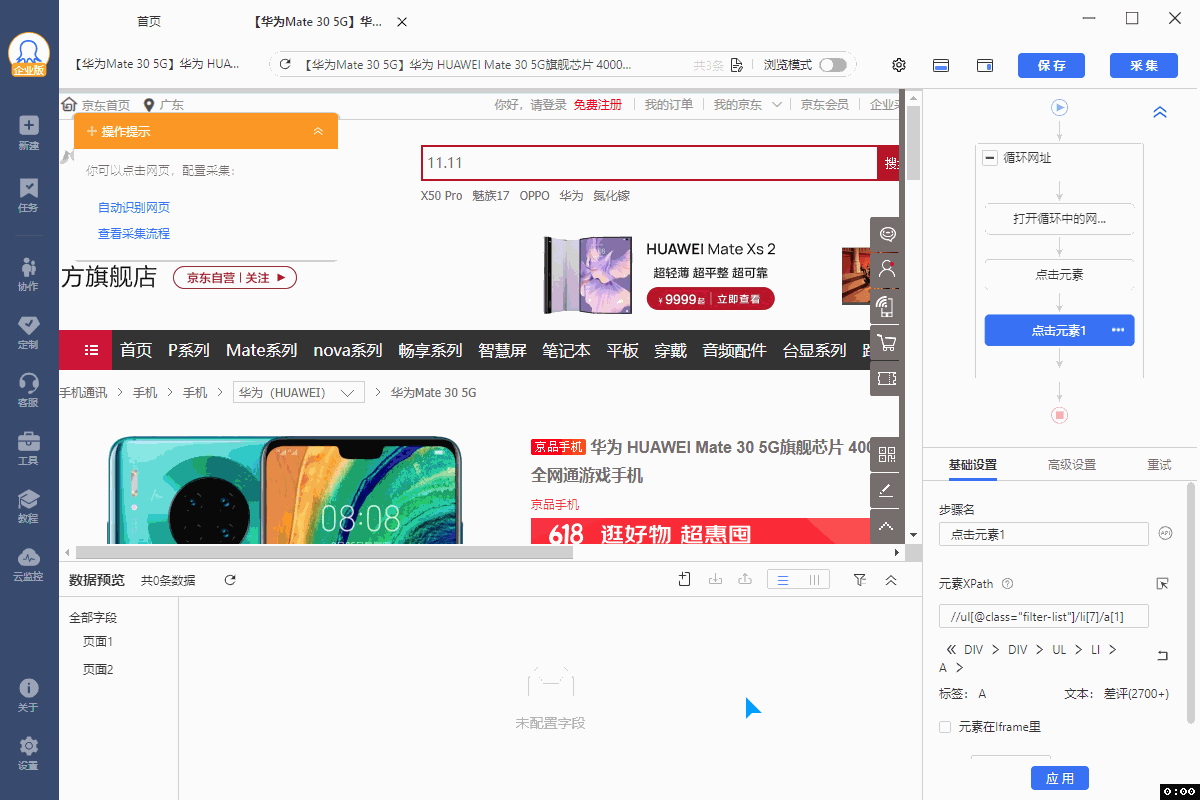Open 工具 in the left sidebar
1200x800 pixels.
pyautogui.click(x=28, y=447)
